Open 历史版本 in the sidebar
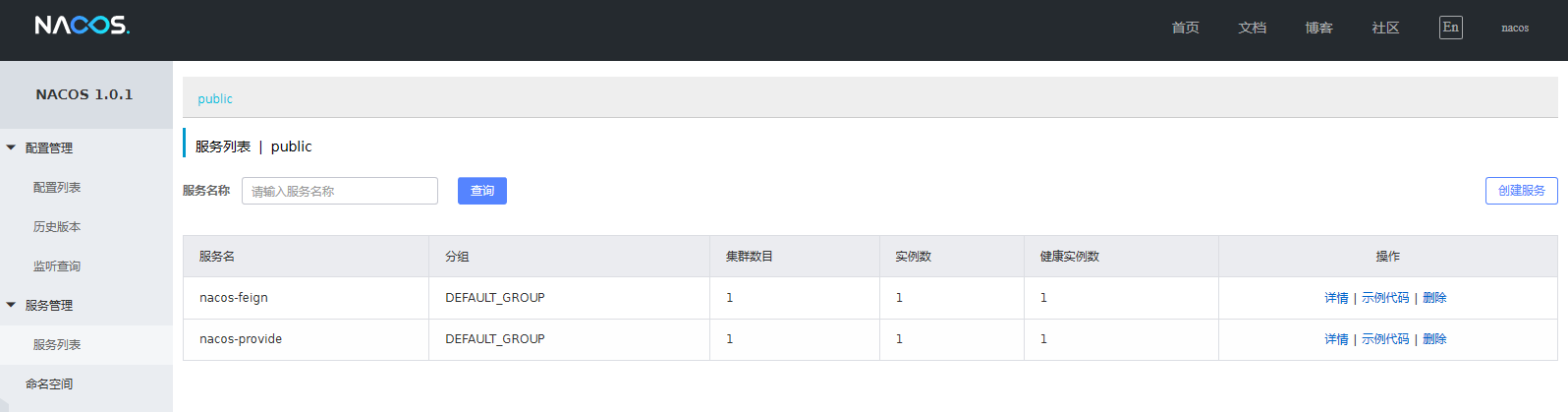The image size is (1568, 412). coord(57,227)
